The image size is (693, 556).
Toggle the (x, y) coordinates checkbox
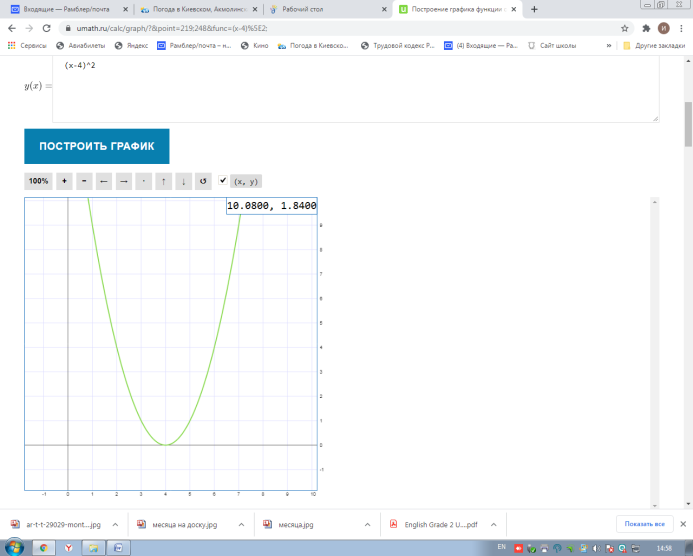(x=223, y=180)
